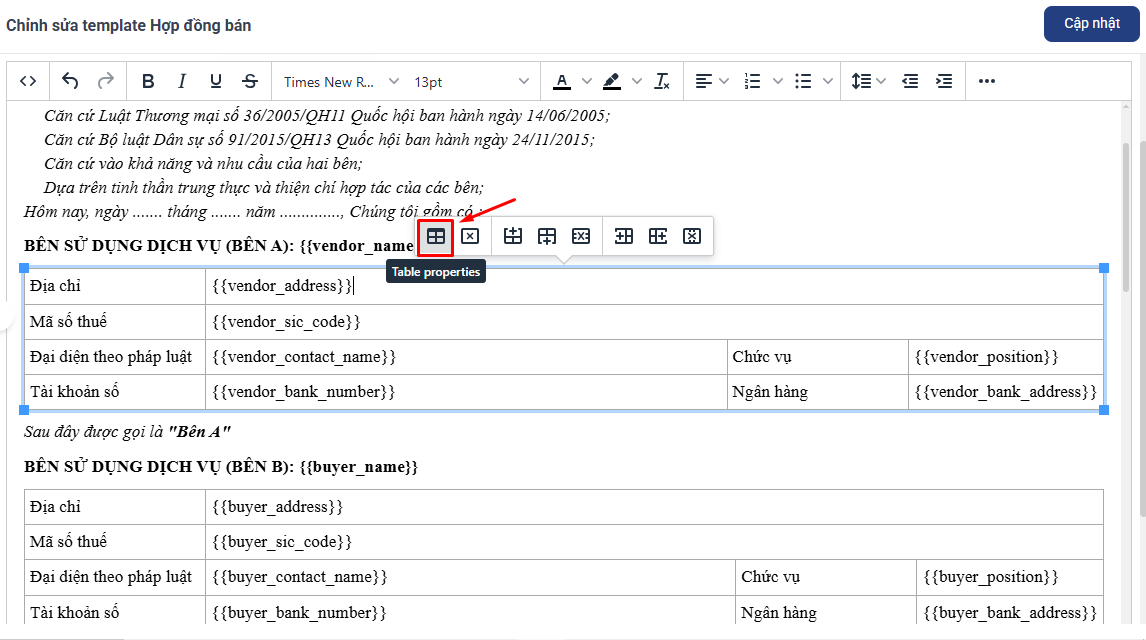Insert a row before the current row

click(x=513, y=237)
